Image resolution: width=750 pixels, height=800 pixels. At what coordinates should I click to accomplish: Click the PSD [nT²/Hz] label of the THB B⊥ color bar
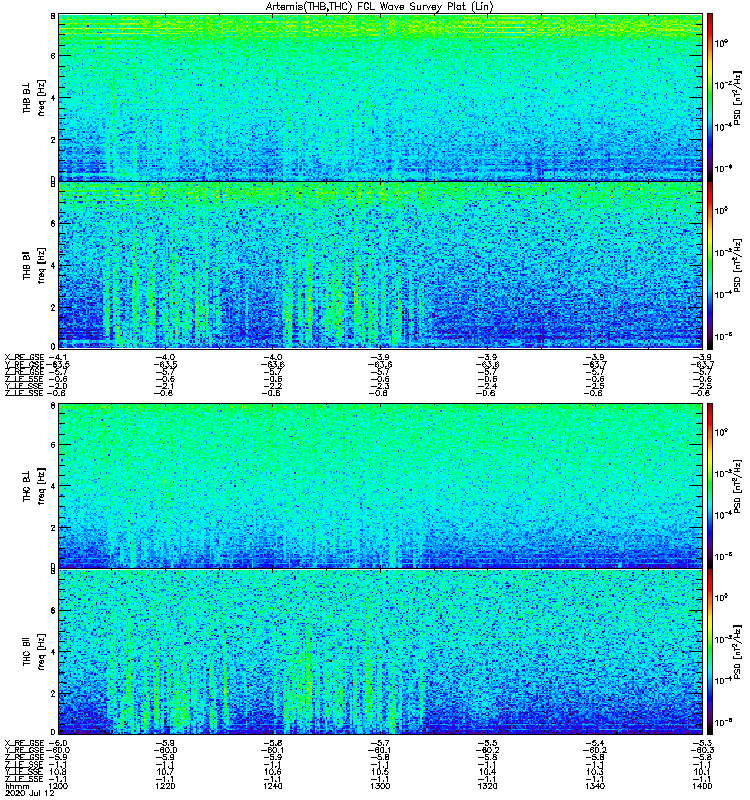(x=738, y=97)
